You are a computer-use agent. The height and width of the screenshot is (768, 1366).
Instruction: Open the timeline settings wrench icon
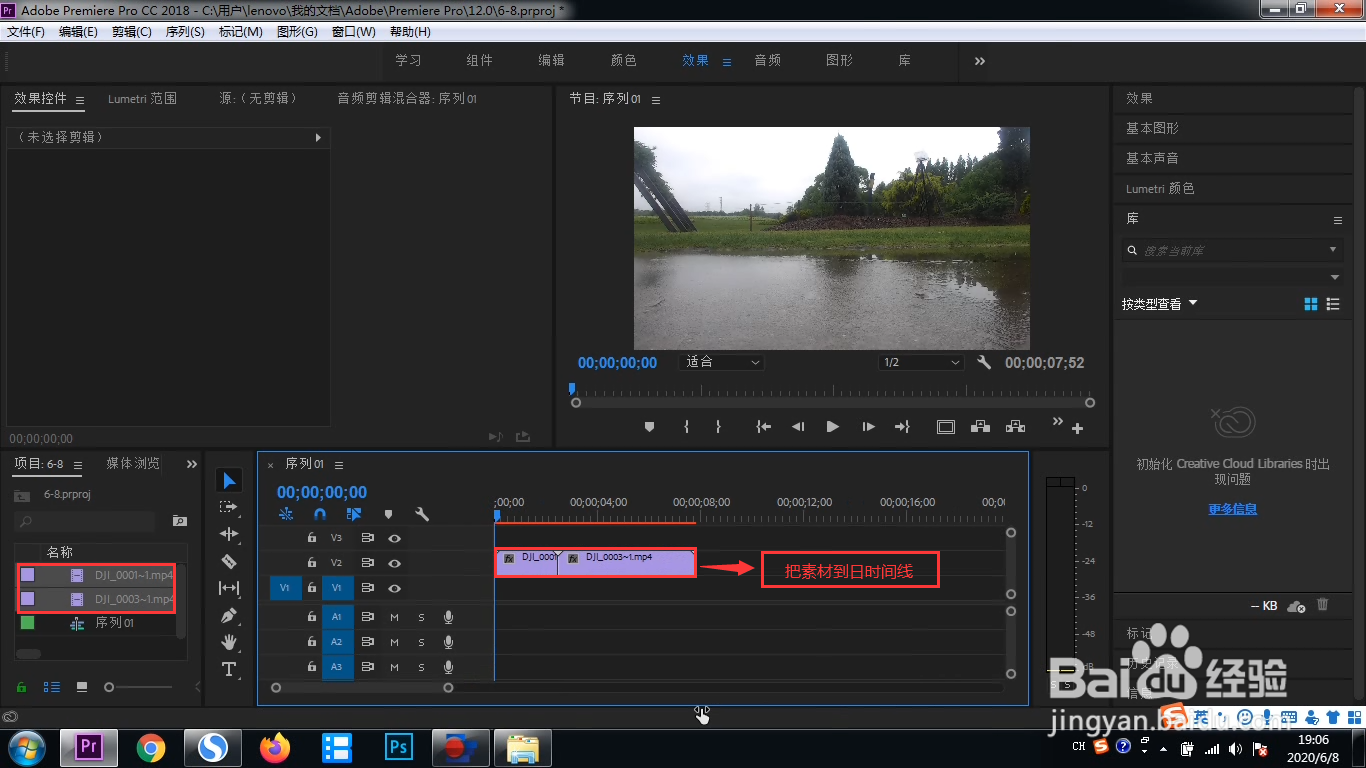(423, 513)
